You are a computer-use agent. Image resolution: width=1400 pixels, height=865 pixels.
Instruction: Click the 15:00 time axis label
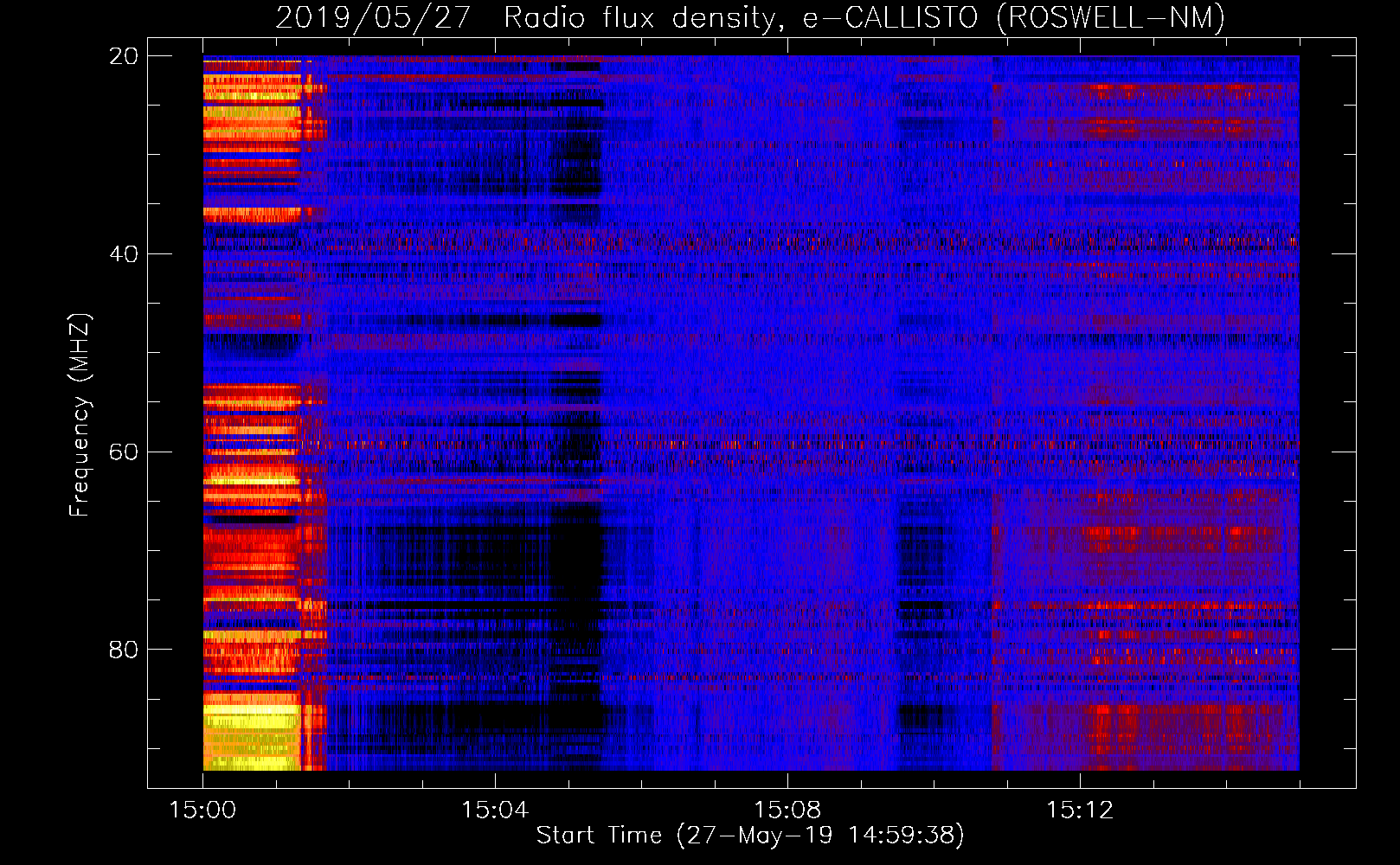click(x=202, y=811)
